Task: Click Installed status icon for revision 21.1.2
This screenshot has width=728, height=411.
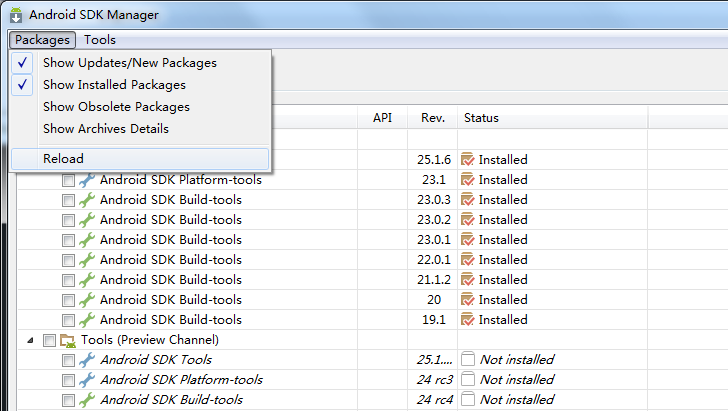Action: (x=468, y=279)
